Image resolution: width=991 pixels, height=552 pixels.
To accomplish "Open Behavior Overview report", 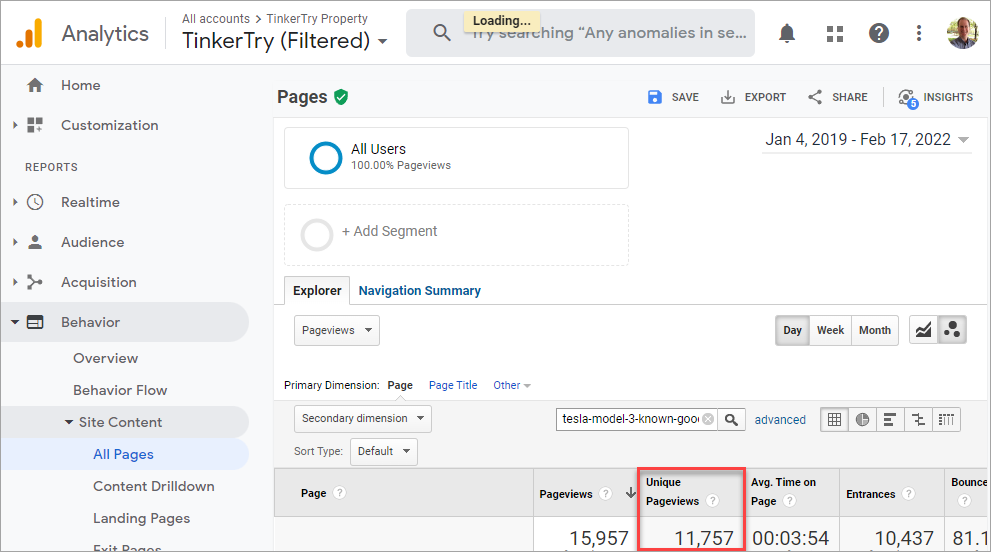I will [x=106, y=359].
